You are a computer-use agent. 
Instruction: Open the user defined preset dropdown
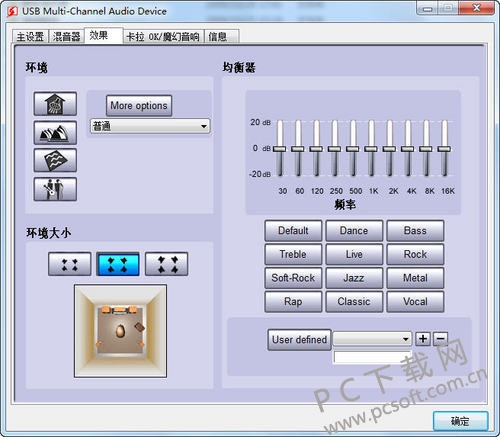(x=372, y=339)
